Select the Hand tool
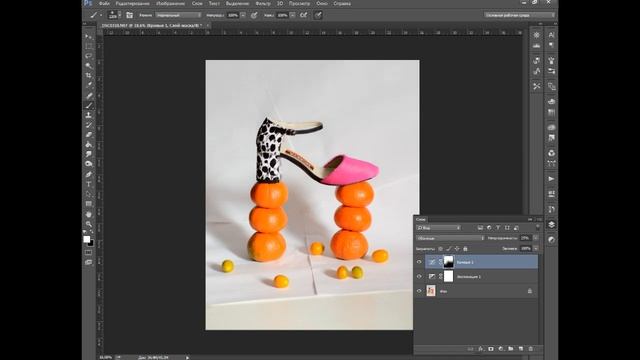 (88, 214)
